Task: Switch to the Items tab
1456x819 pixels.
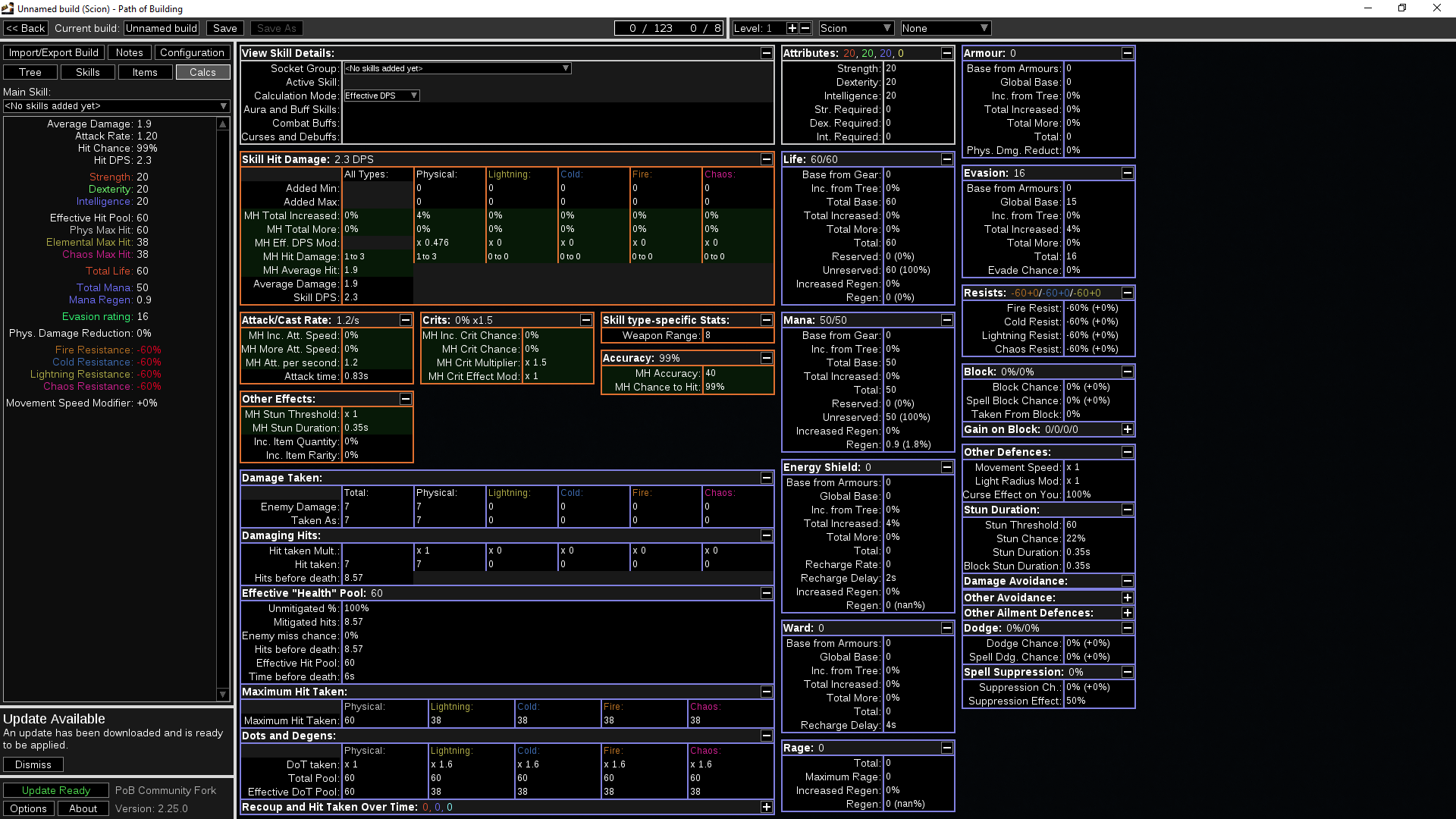Action: (x=145, y=72)
